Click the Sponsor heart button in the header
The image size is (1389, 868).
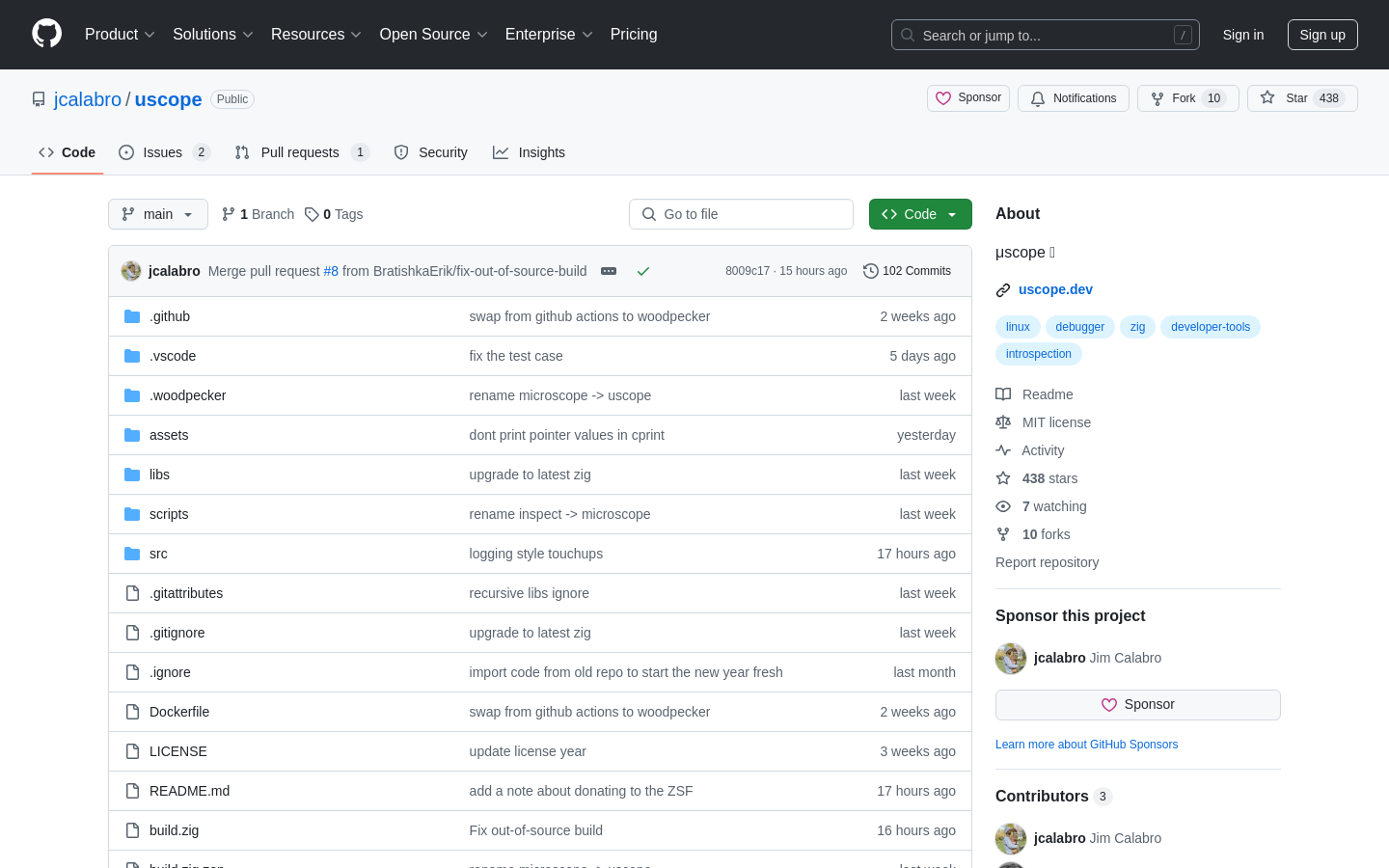tap(968, 98)
